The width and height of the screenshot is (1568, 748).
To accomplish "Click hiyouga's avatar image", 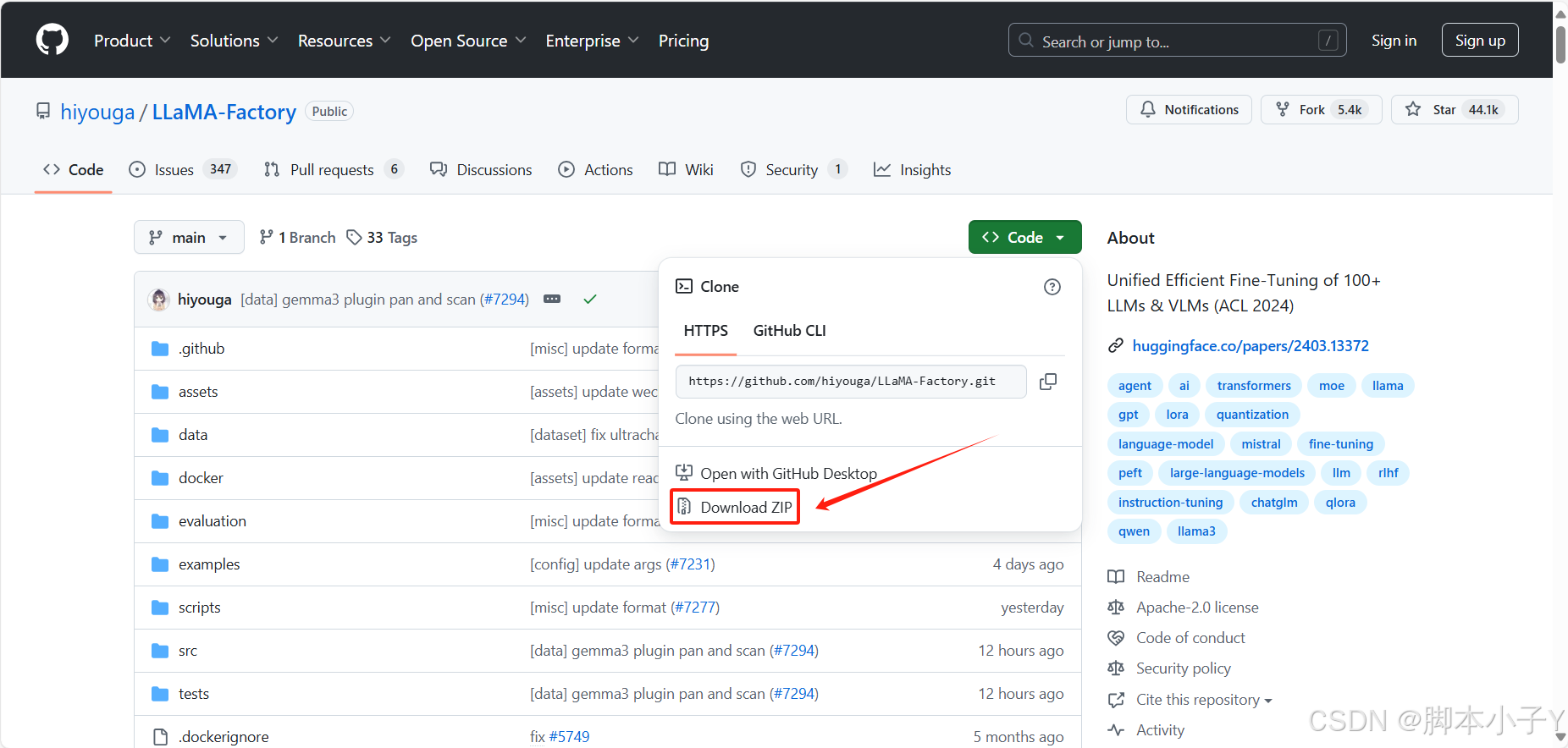I will (x=159, y=300).
